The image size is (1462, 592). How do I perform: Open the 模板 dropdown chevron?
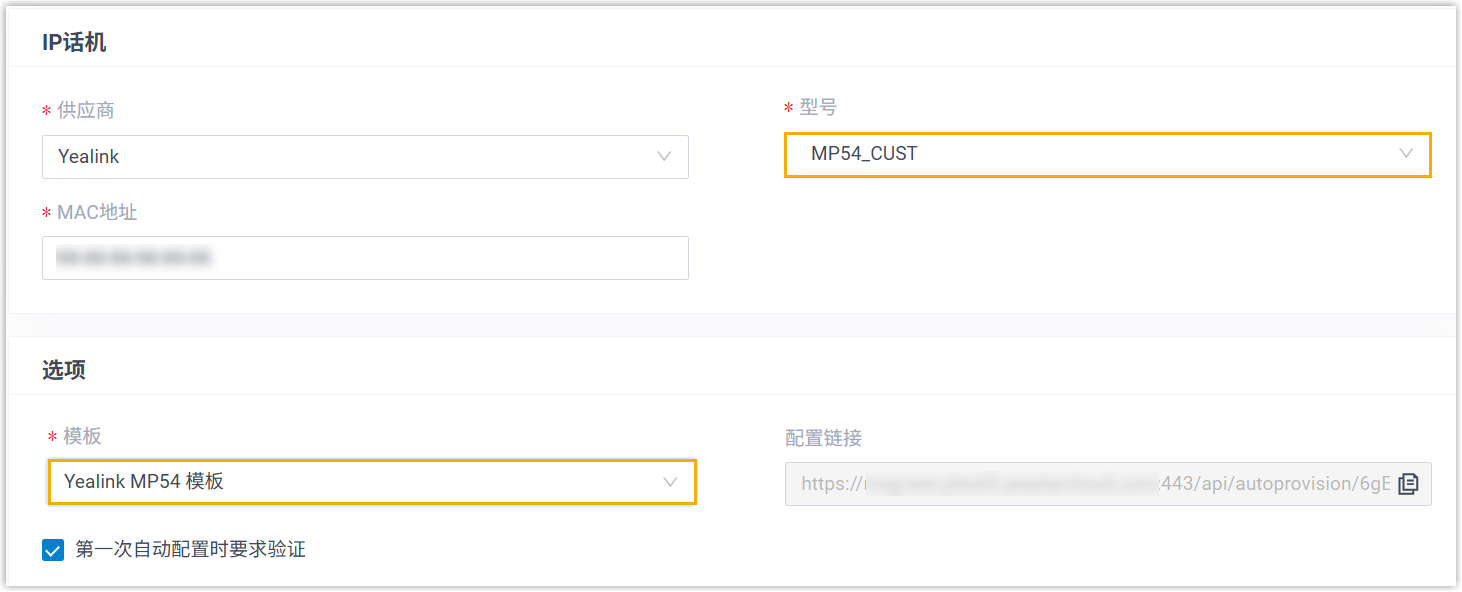coord(671,482)
